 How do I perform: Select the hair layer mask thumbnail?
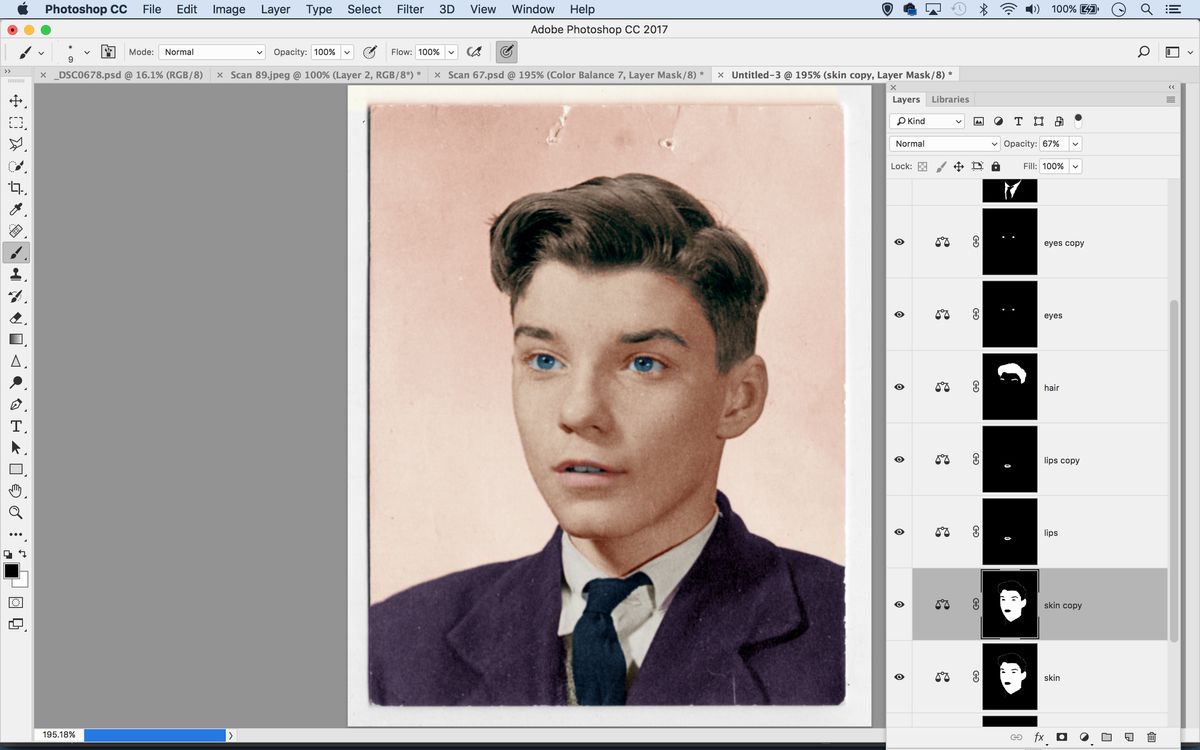tap(1010, 387)
